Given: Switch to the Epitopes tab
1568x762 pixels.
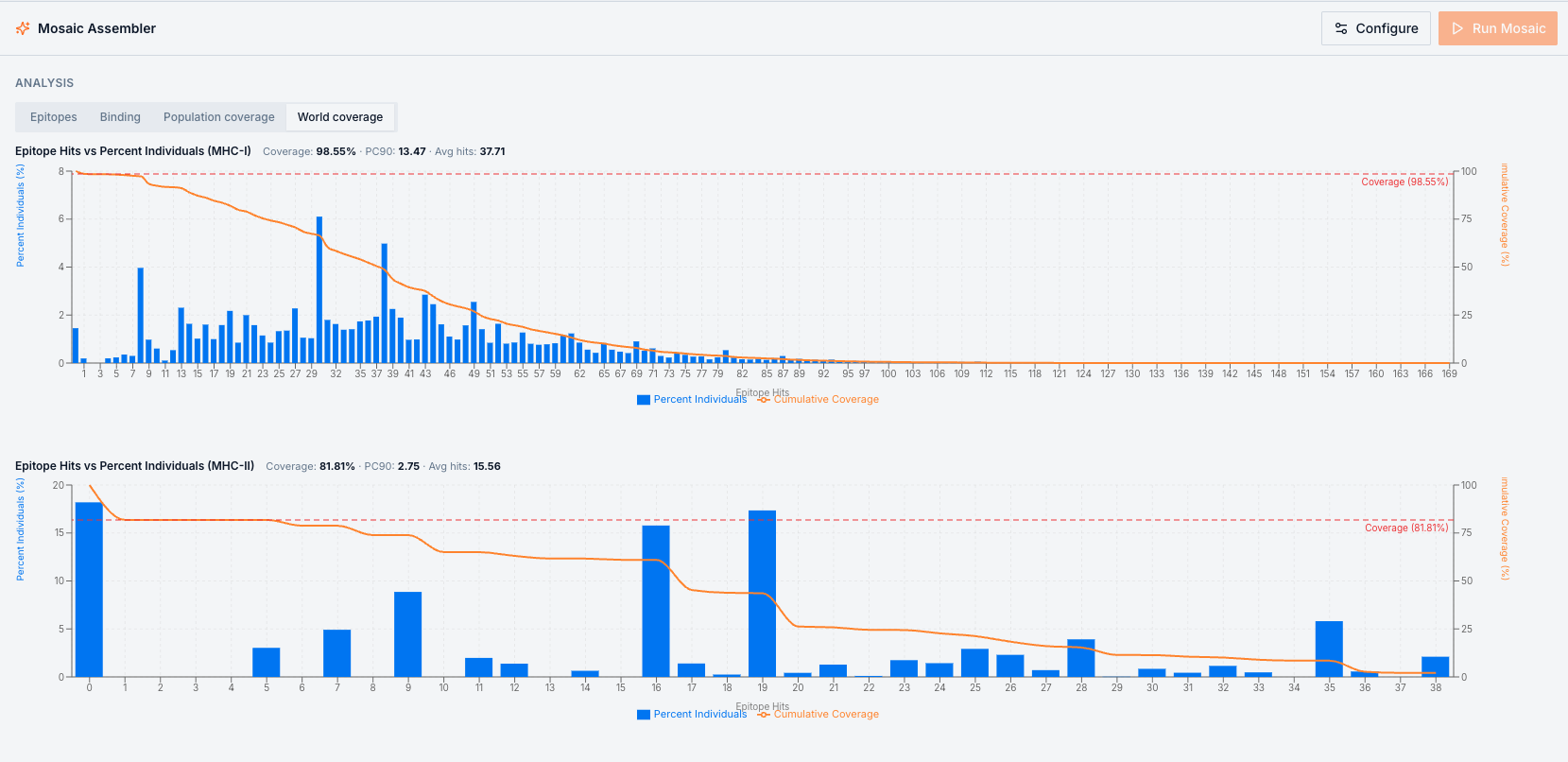Looking at the screenshot, I should [54, 117].
